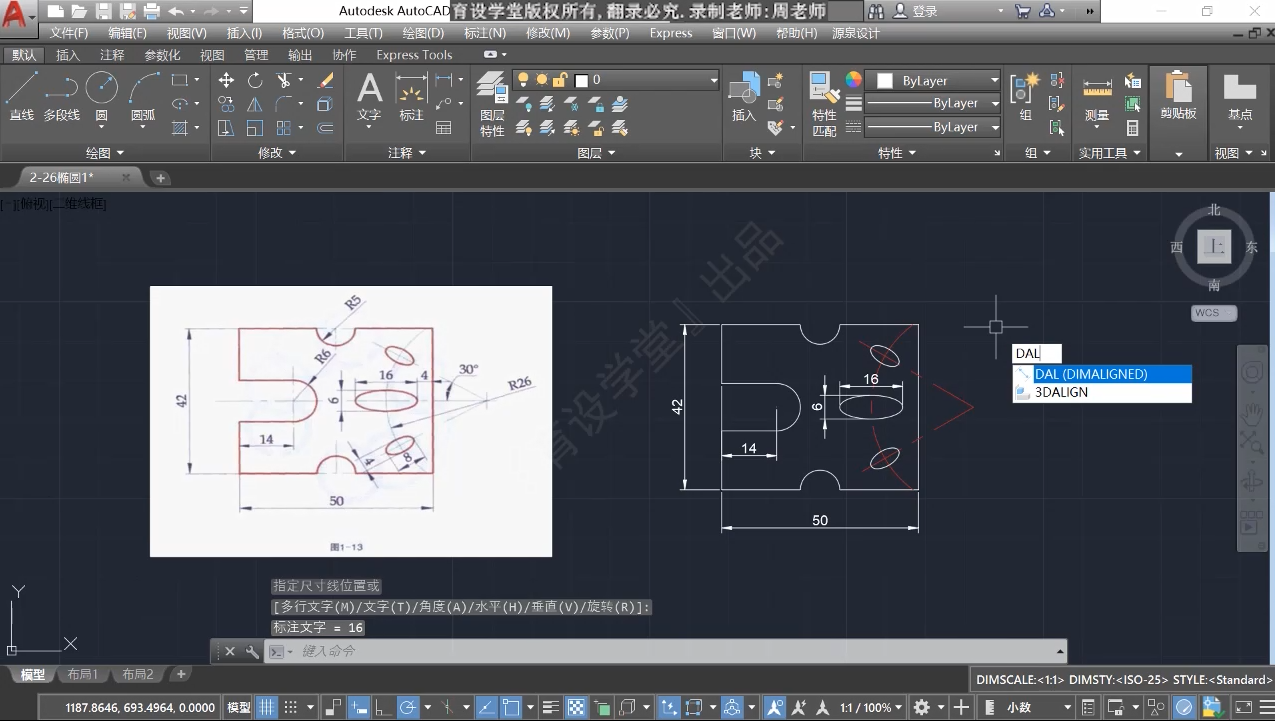Open the 修改(M) menu
Screen dimensions: 1275x721
tap(548, 33)
